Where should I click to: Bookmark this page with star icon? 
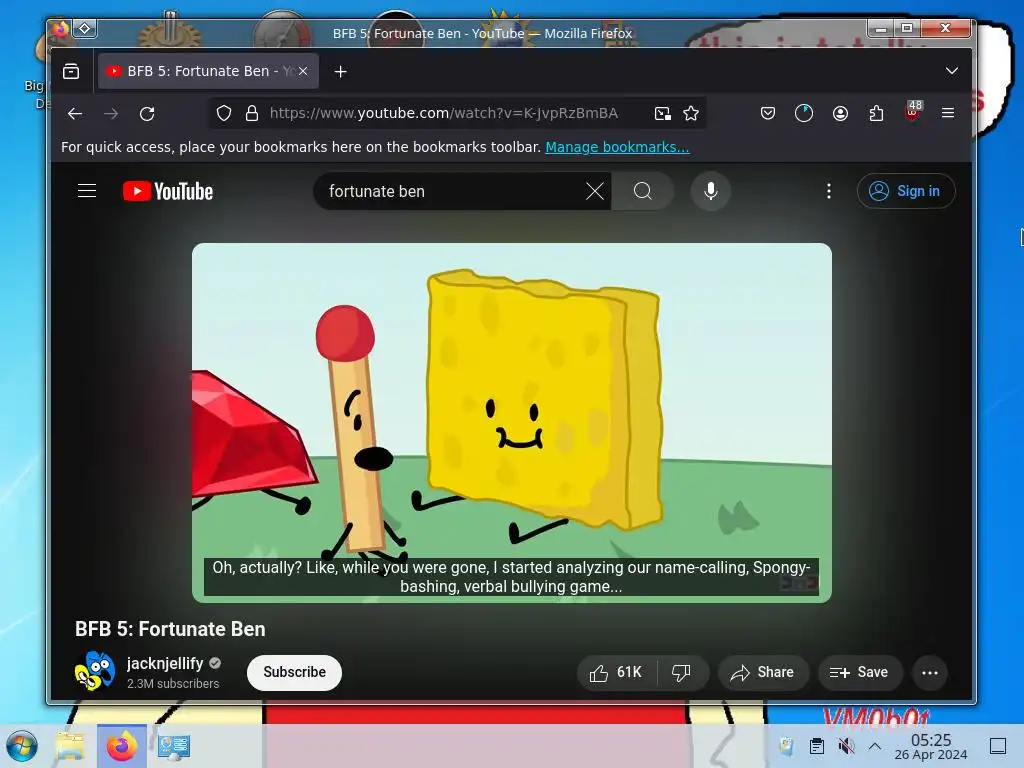click(691, 114)
